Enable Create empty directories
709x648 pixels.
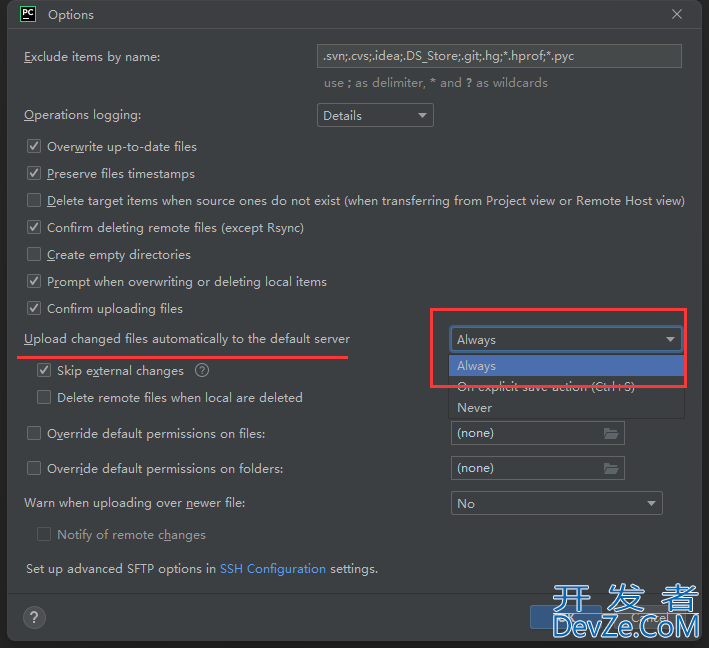34,254
